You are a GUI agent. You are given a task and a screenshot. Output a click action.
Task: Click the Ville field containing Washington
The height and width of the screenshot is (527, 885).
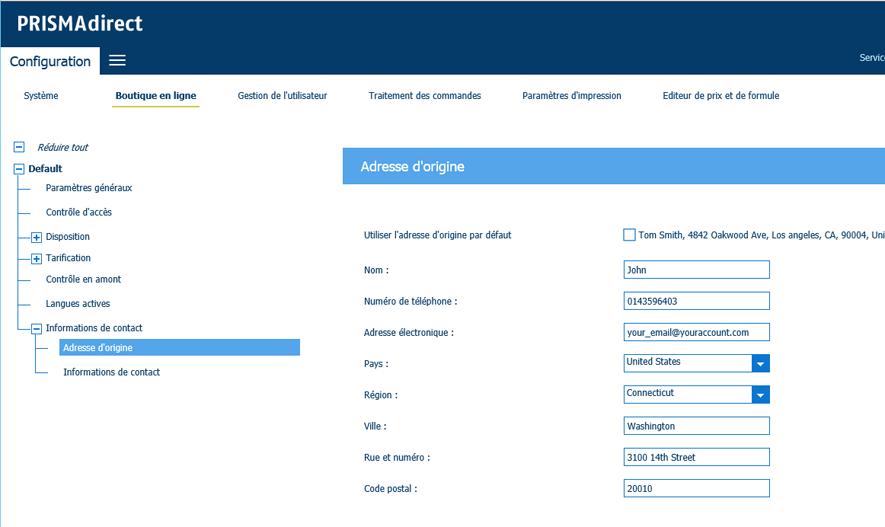tap(696, 426)
